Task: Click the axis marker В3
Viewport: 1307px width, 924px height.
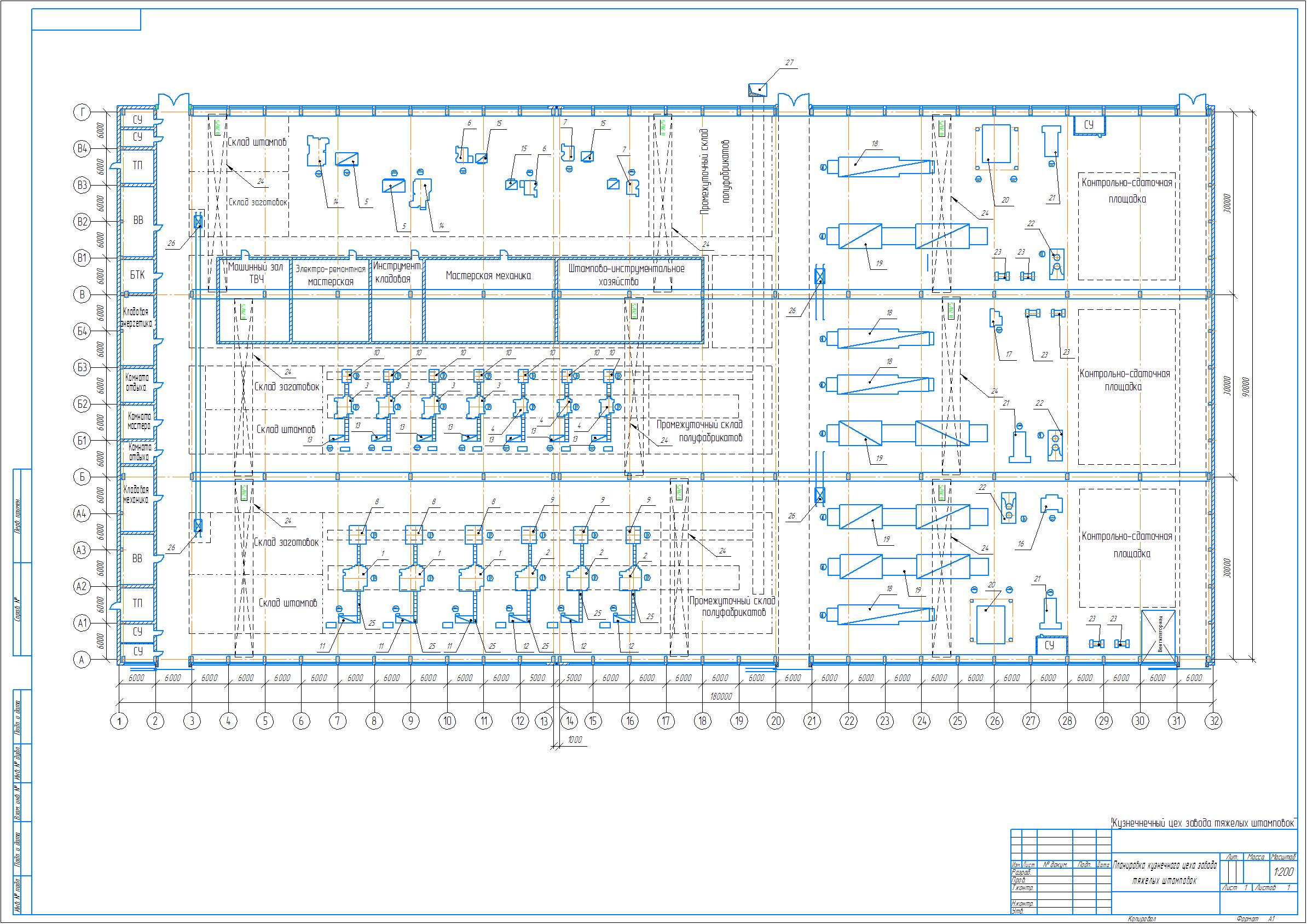Action: pos(83,185)
